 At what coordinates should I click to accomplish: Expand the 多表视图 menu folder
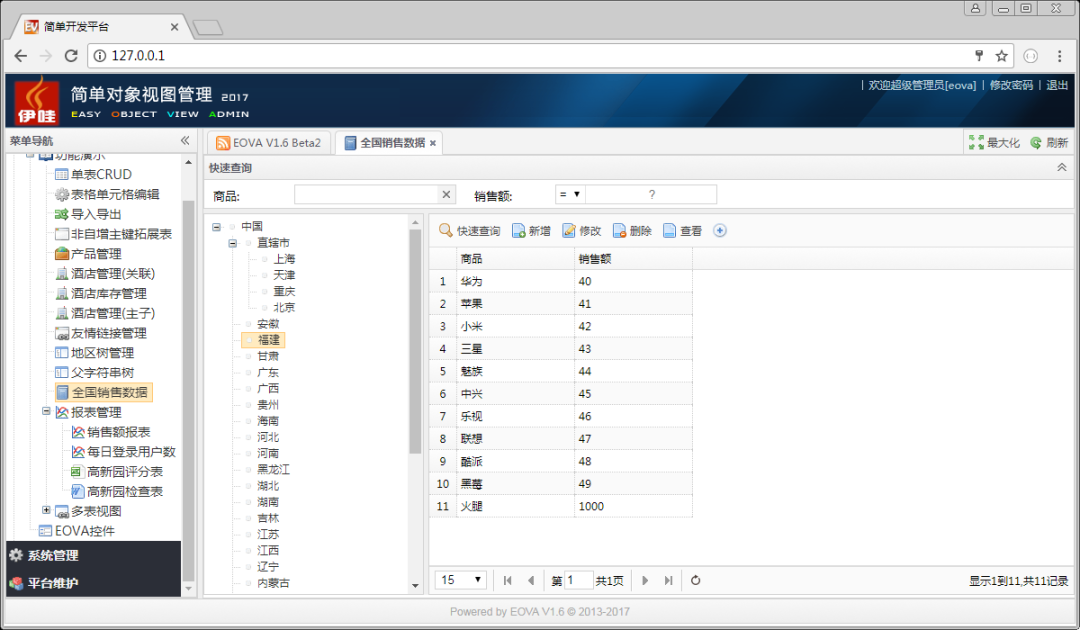[46, 510]
